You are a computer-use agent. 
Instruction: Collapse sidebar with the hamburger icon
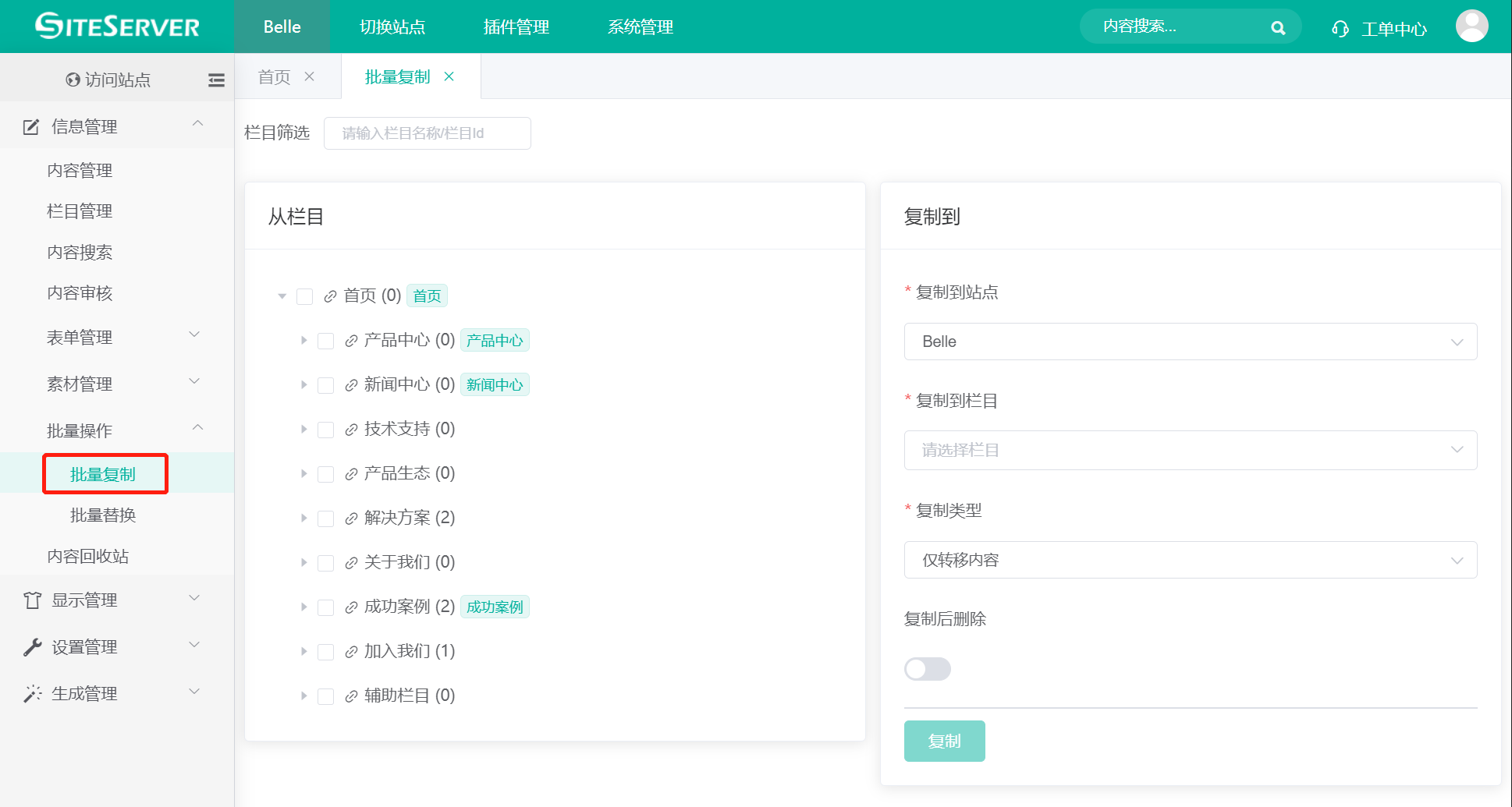click(216, 80)
